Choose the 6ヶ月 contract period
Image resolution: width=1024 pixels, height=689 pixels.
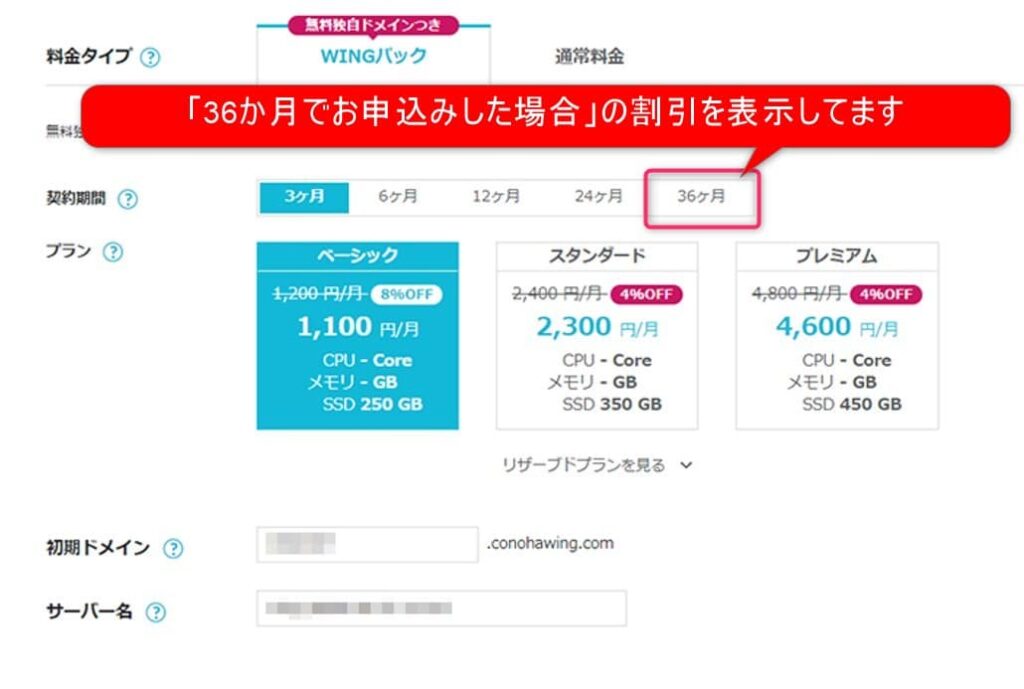398,197
